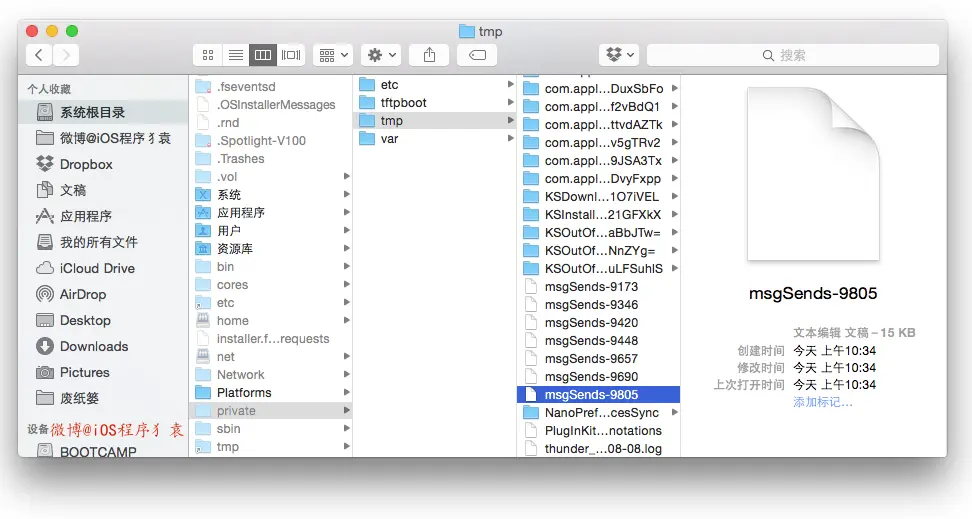The height and width of the screenshot is (519, 972).
Task: Select msgSends-9805 file
Action: coord(598,394)
